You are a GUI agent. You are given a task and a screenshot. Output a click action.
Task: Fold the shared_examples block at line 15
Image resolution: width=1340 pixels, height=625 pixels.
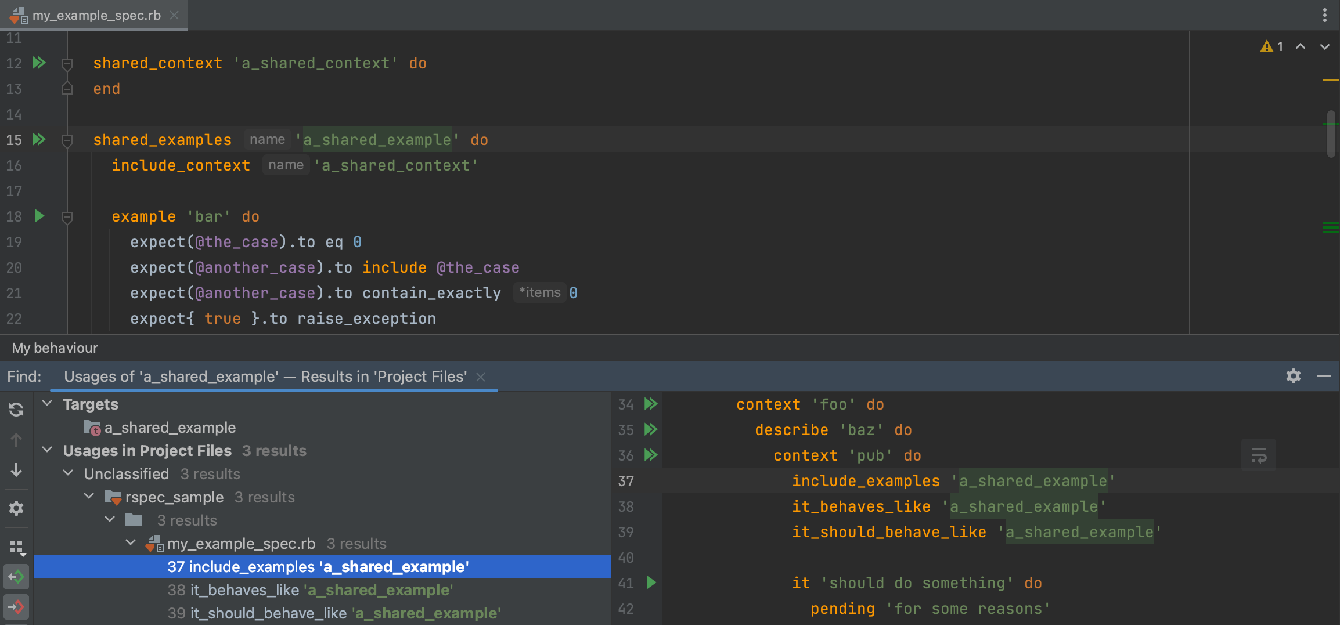(x=67, y=140)
